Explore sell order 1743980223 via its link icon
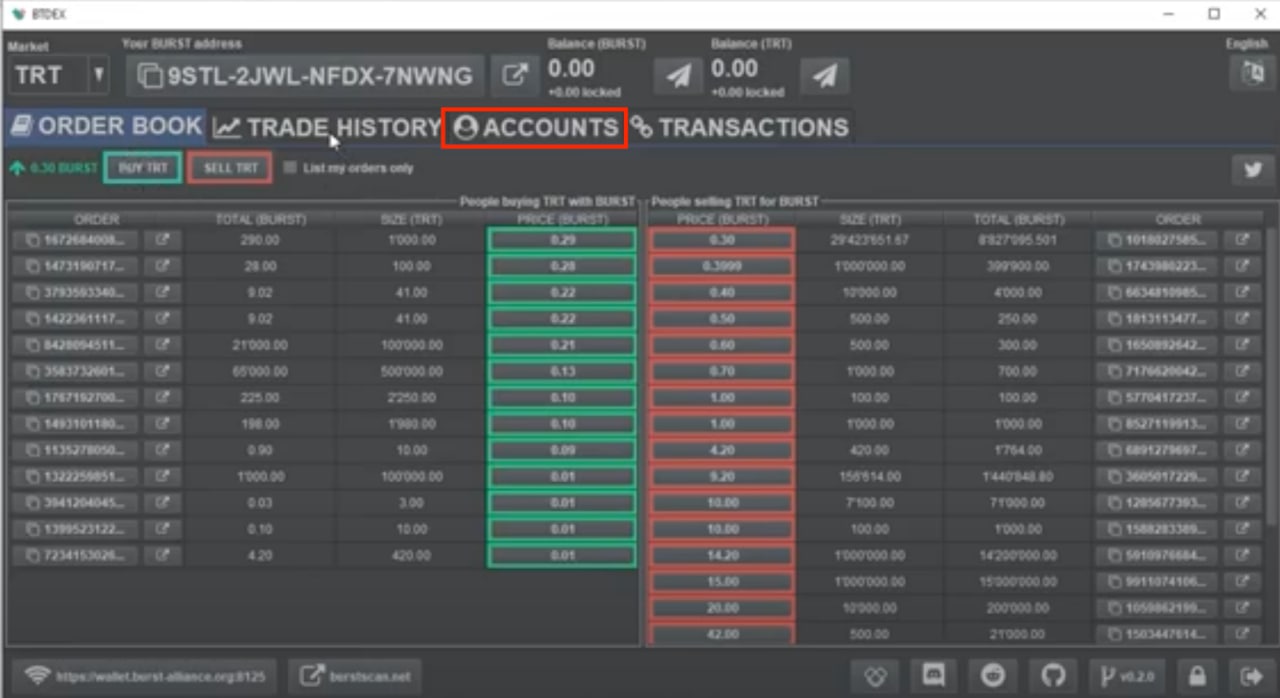1280x698 pixels. 1243,267
